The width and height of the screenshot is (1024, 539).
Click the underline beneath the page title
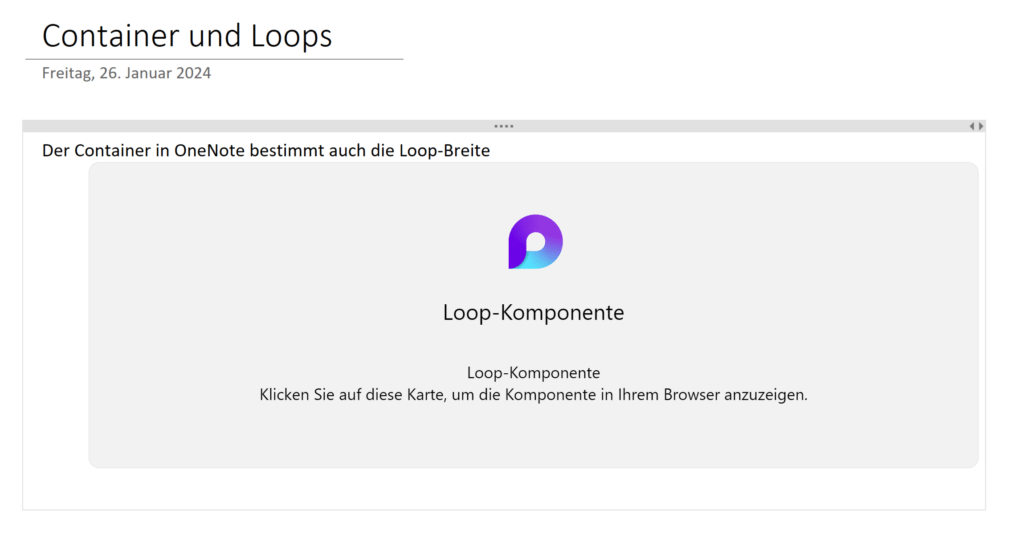pos(214,59)
